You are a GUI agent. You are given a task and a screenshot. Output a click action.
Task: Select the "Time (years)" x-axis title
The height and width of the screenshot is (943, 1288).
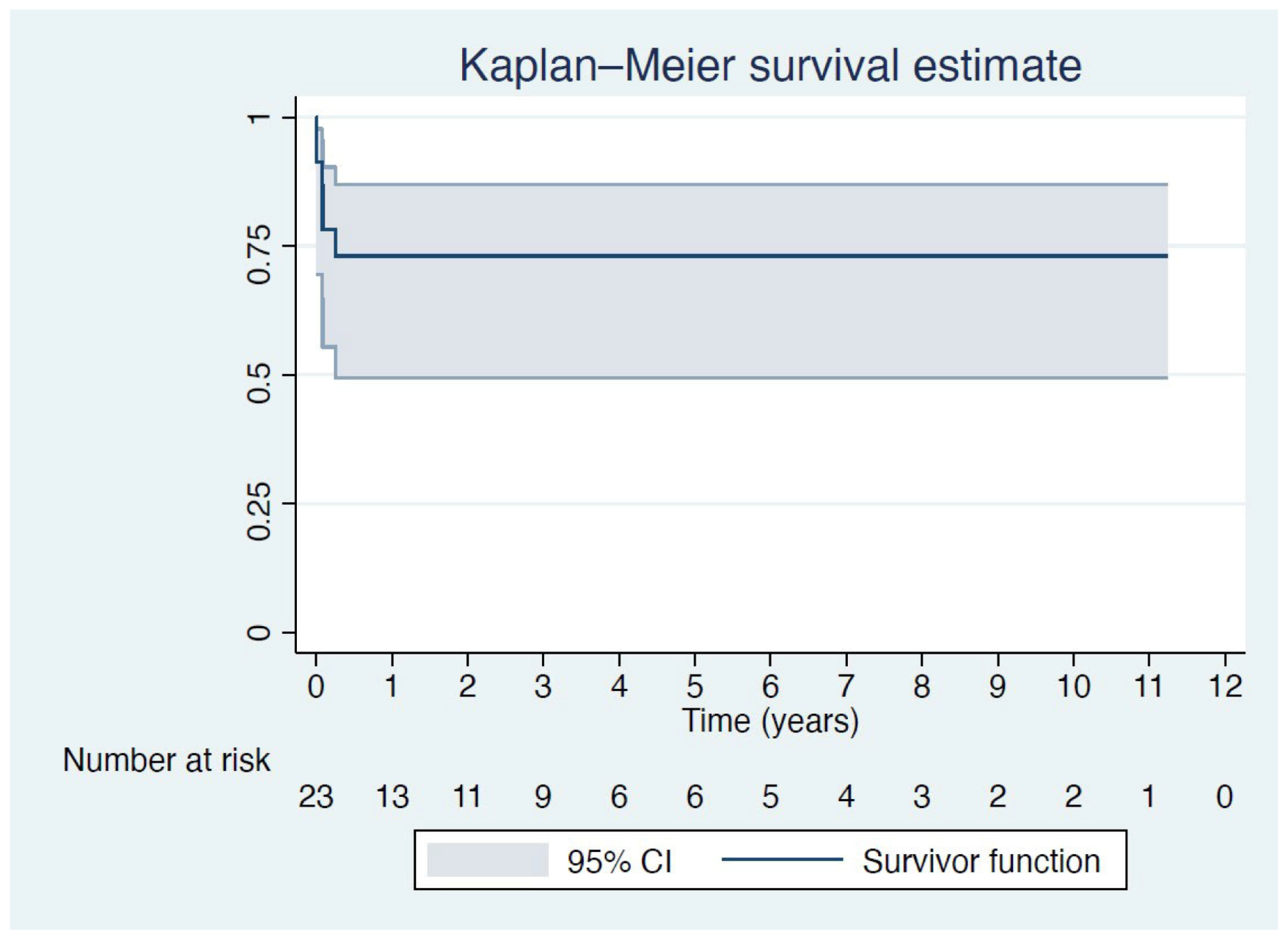pos(770,721)
